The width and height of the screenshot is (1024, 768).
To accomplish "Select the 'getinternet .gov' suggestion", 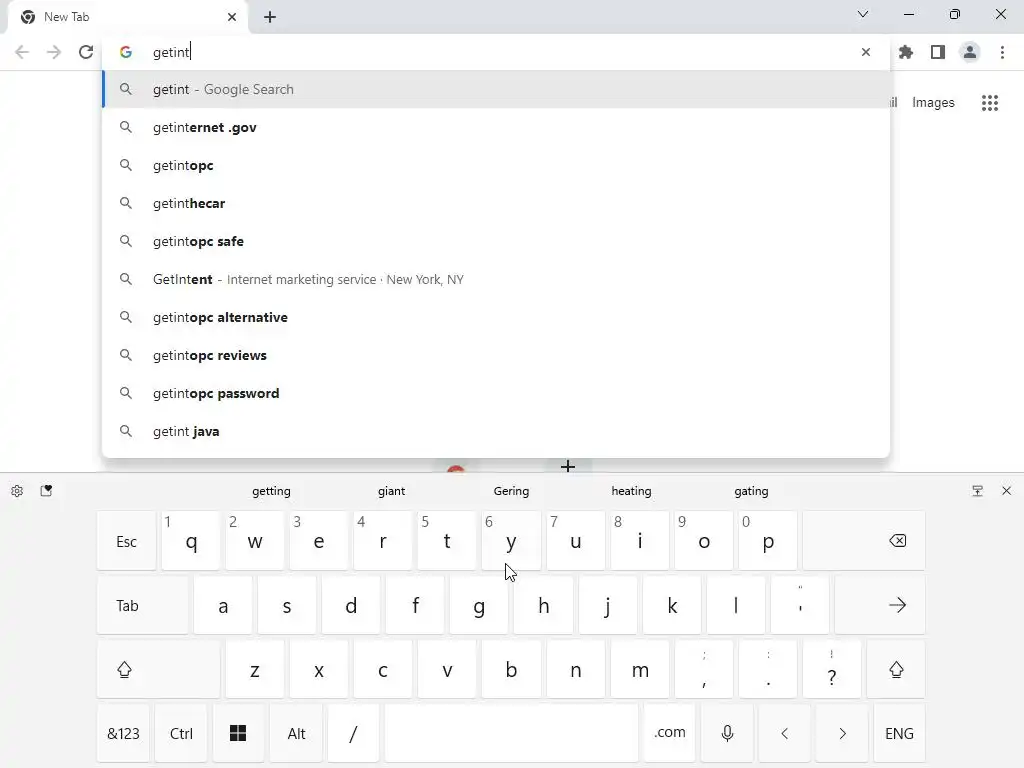I will 496,127.
